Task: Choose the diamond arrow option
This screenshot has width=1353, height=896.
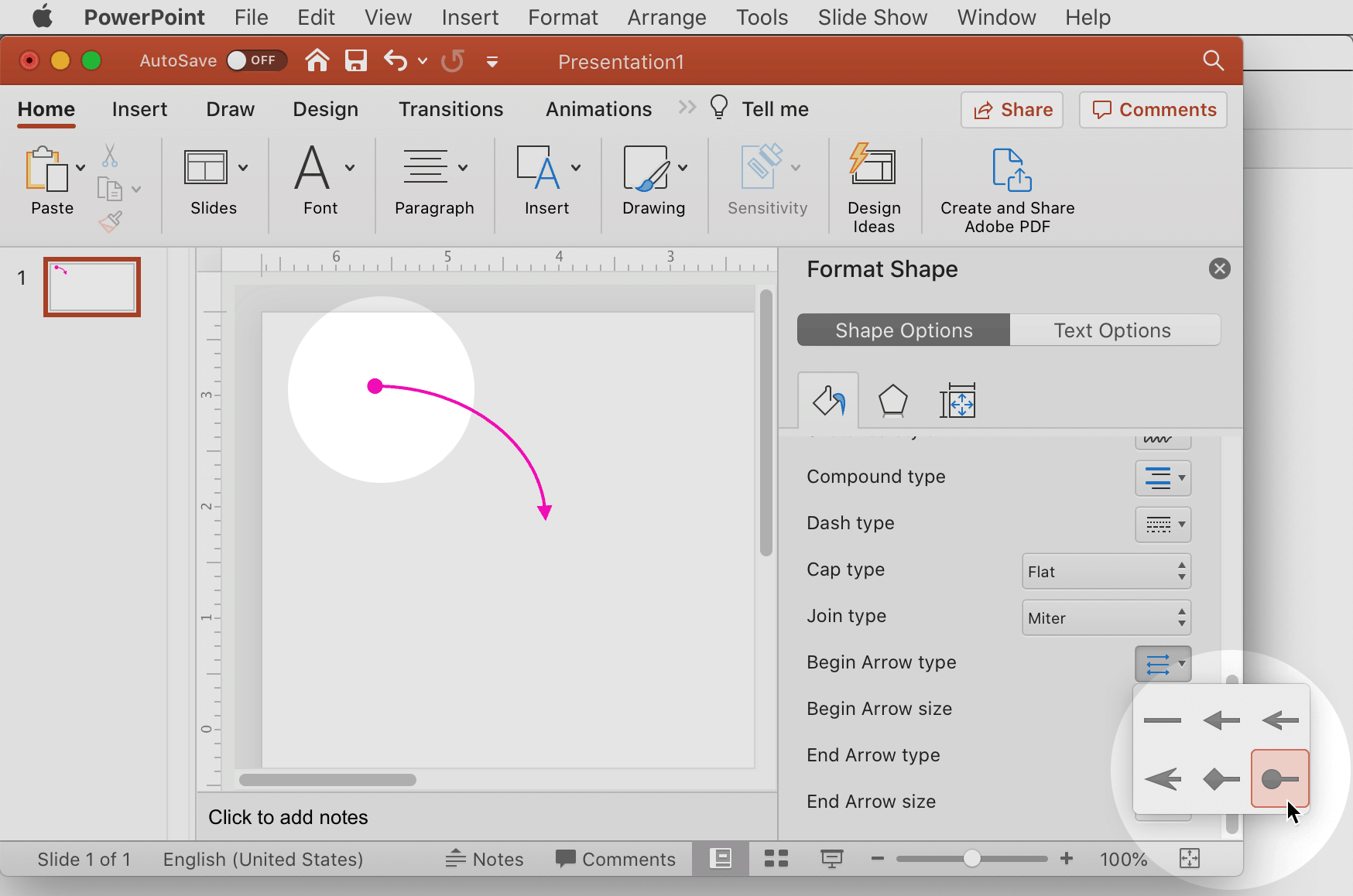Action: (x=1221, y=778)
